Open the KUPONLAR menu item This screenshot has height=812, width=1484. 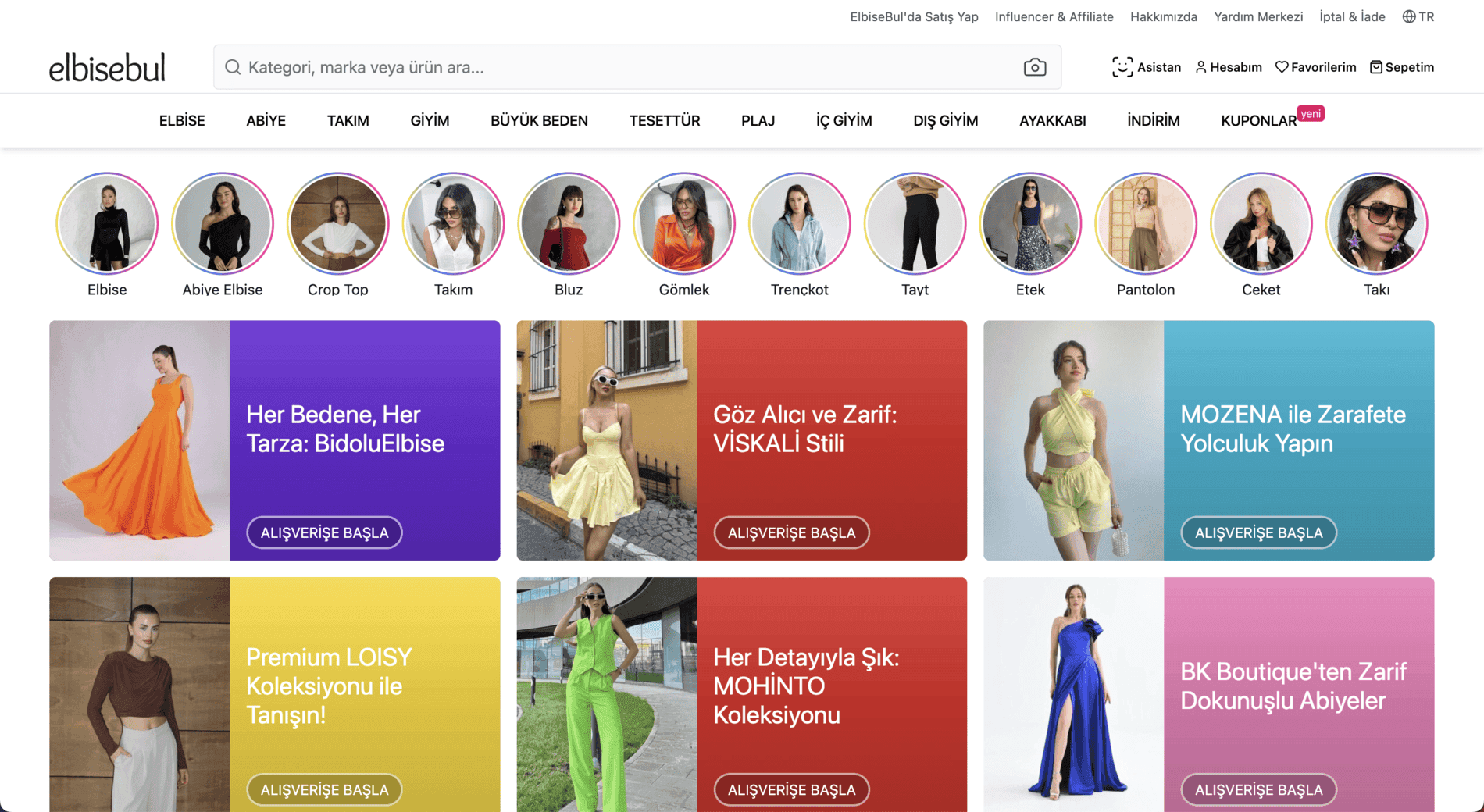[1259, 121]
